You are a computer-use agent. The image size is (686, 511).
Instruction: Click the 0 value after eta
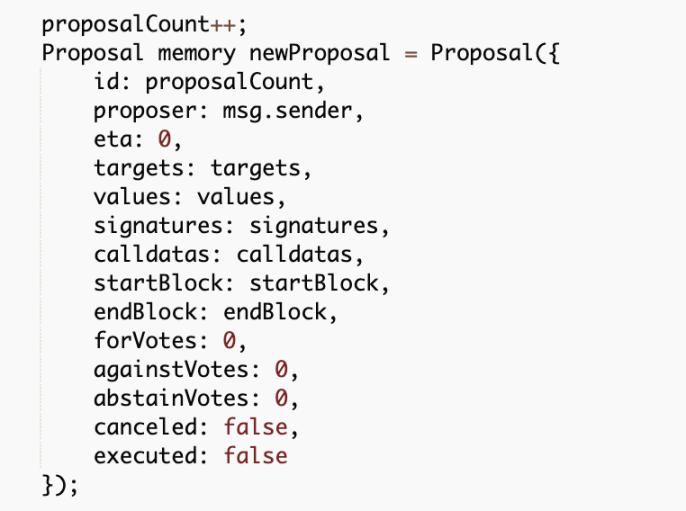164,140
